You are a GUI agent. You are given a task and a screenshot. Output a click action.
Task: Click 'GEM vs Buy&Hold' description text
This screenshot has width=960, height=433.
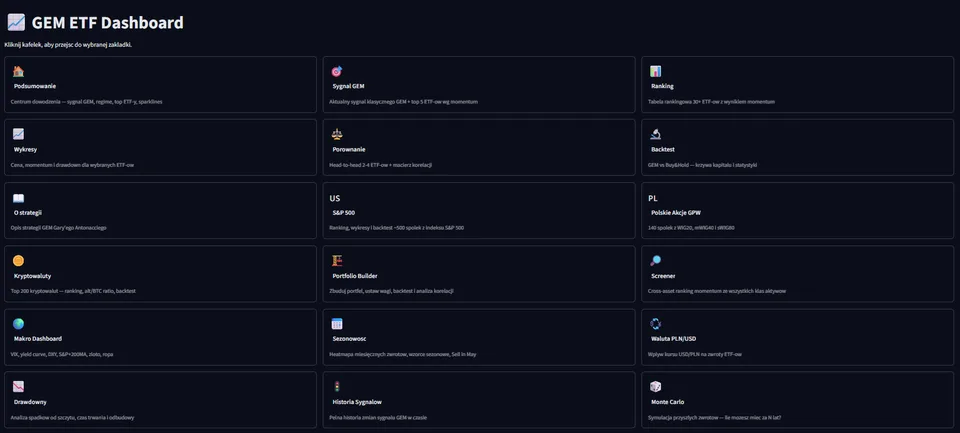click(x=702, y=165)
